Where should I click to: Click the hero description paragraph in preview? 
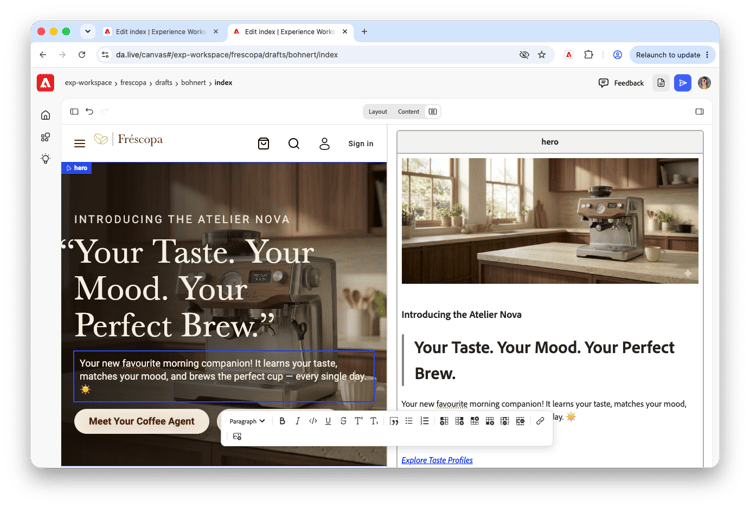[x=224, y=376]
